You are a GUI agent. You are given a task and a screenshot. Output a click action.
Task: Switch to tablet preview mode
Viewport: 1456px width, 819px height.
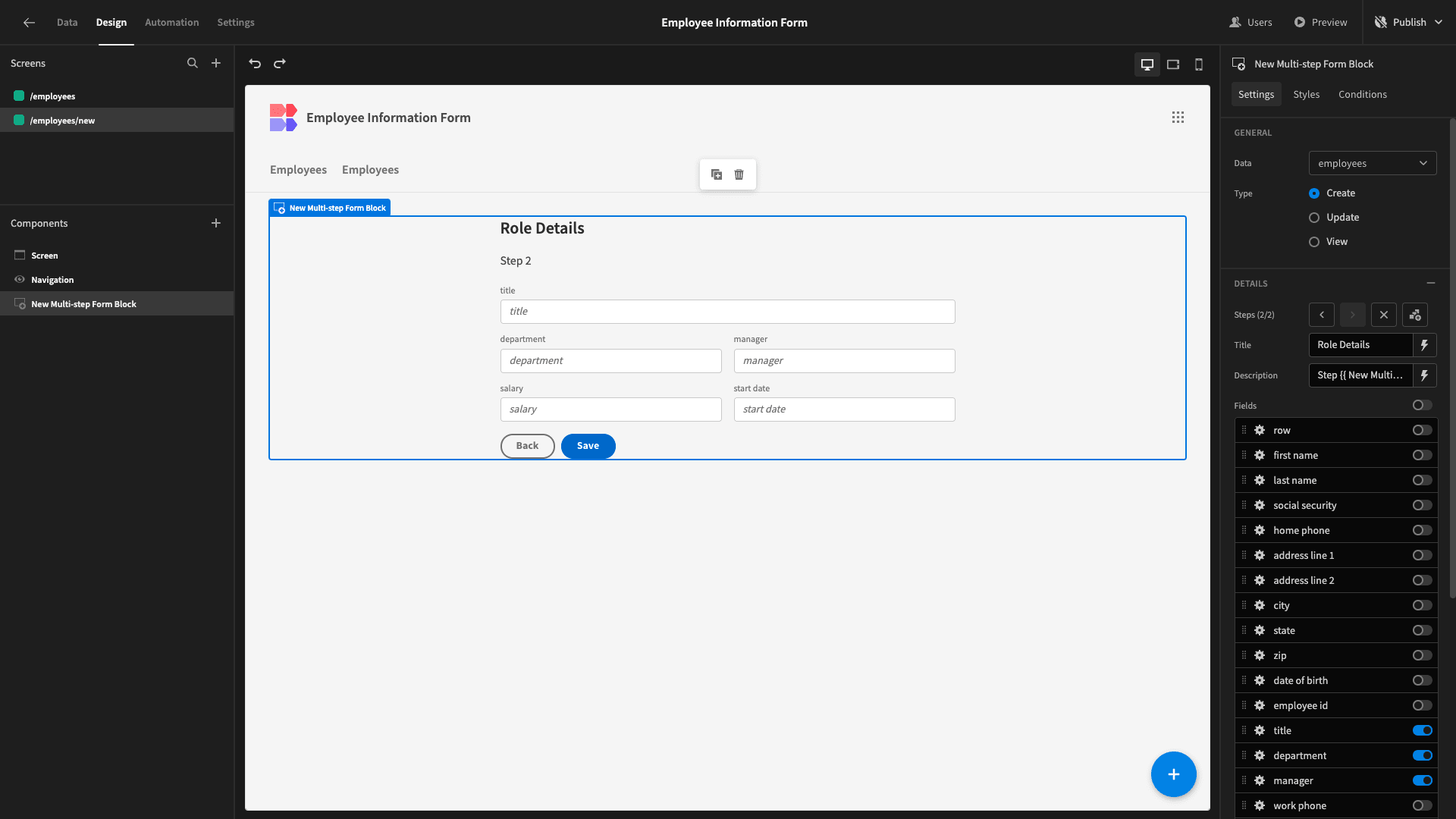tap(1173, 64)
